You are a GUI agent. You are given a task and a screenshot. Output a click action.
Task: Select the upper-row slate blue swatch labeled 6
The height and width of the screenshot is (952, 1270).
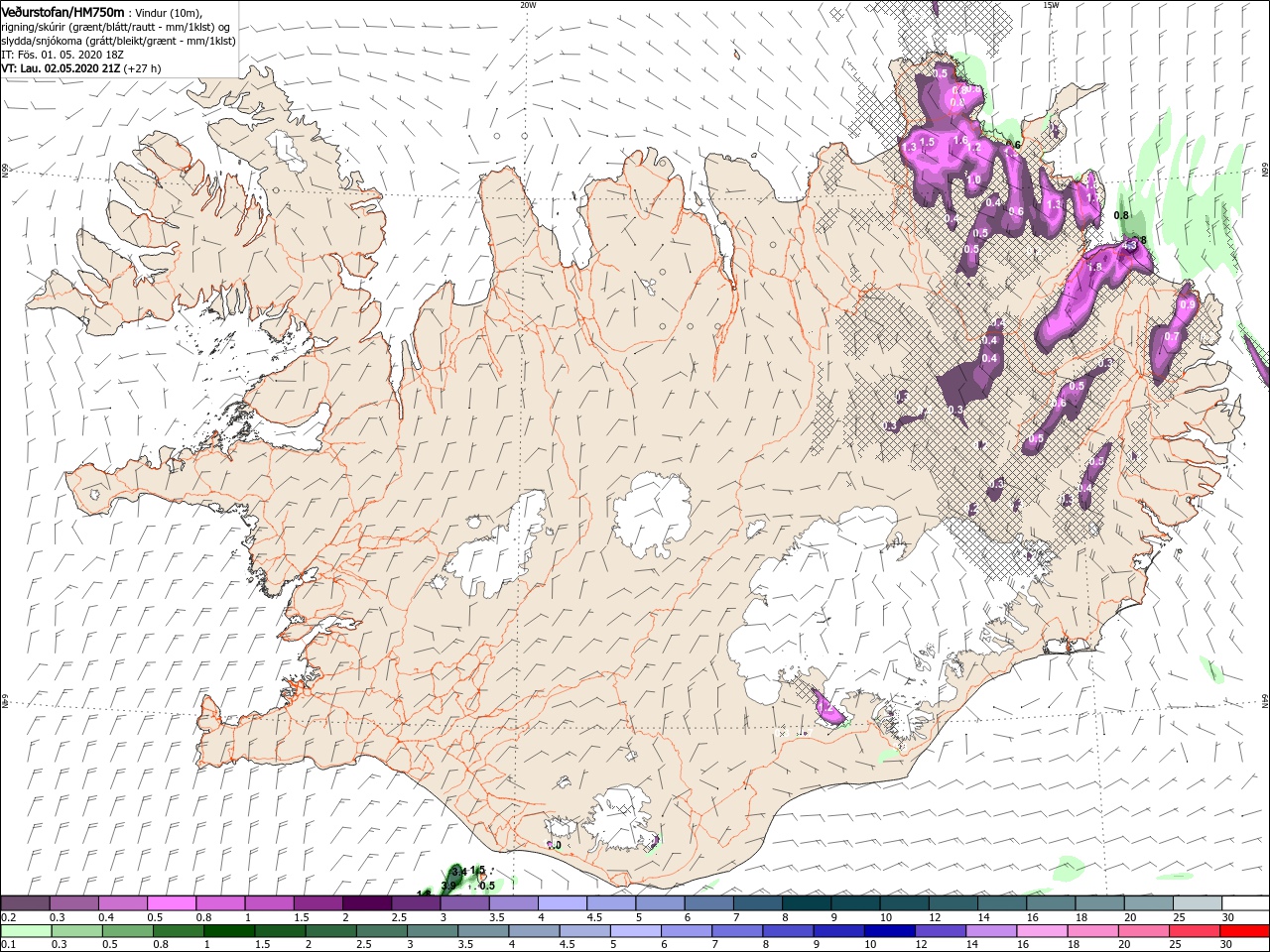[x=708, y=903]
